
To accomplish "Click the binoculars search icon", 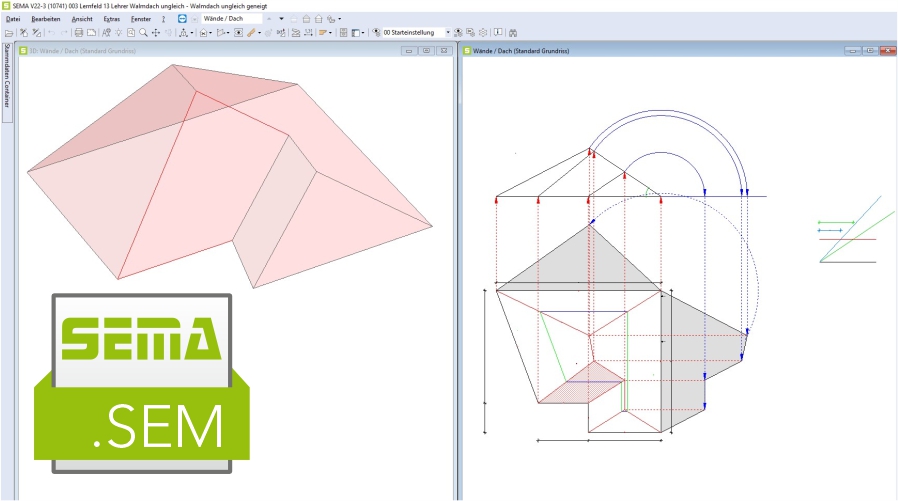I will [x=513, y=33].
